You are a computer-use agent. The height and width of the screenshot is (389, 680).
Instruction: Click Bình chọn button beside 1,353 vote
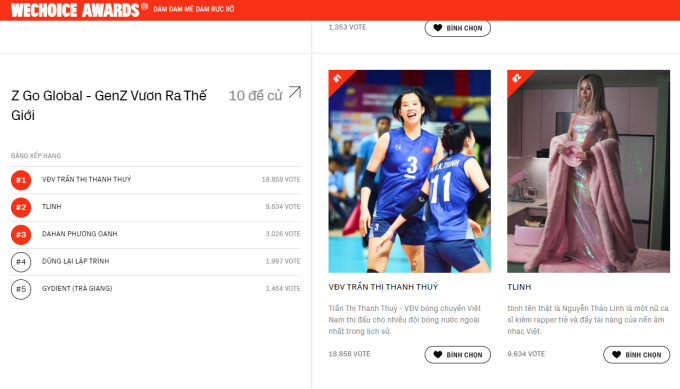(x=458, y=28)
